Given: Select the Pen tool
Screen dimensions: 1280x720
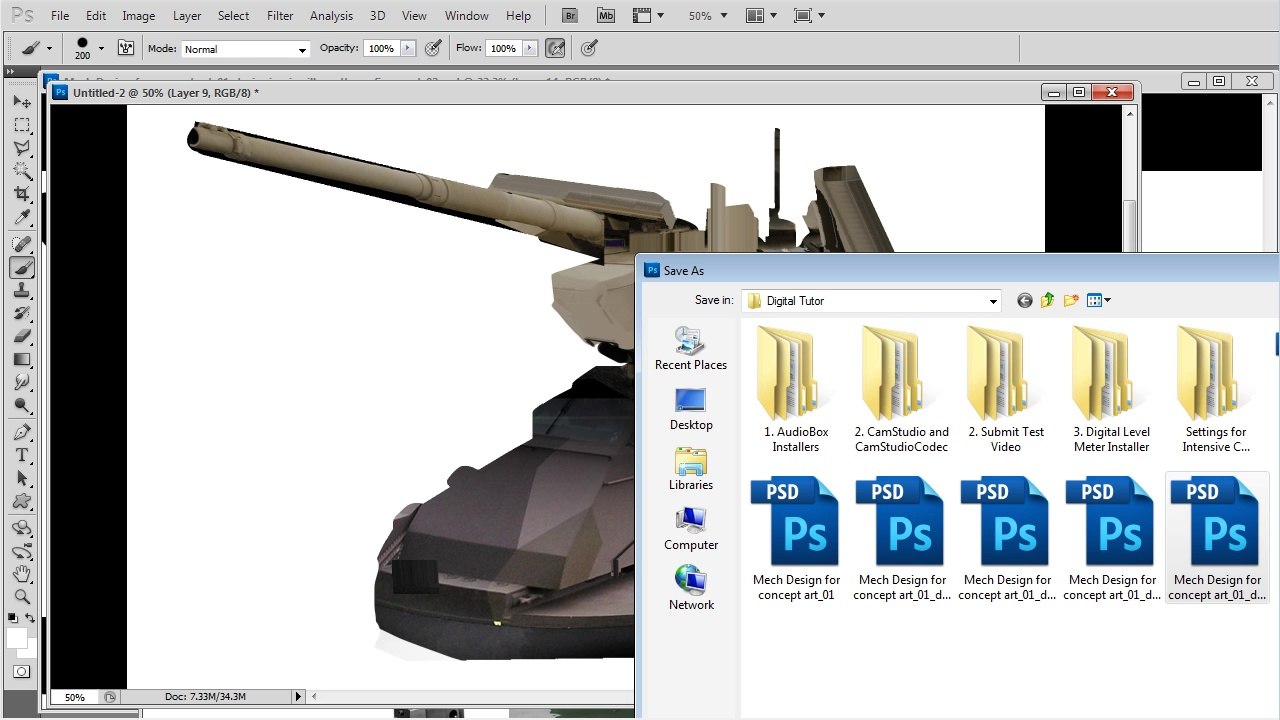Looking at the screenshot, I should pos(21,432).
